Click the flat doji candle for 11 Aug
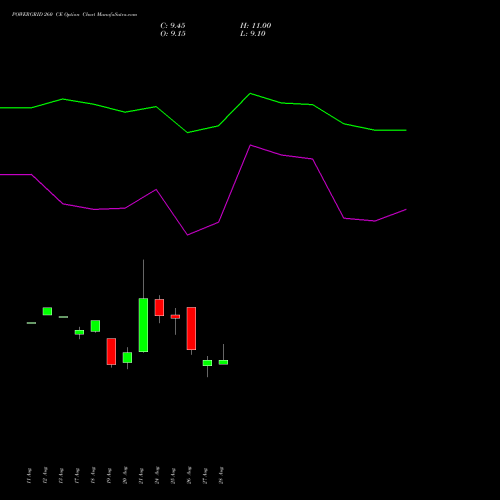Image resolution: width=500 pixels, height=500 pixels. tap(31, 323)
